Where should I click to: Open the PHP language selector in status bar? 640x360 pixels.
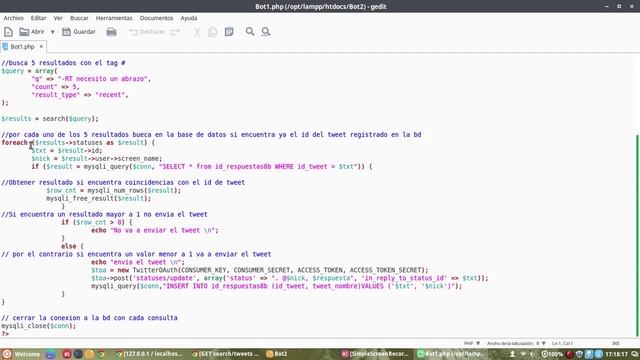point(472,344)
